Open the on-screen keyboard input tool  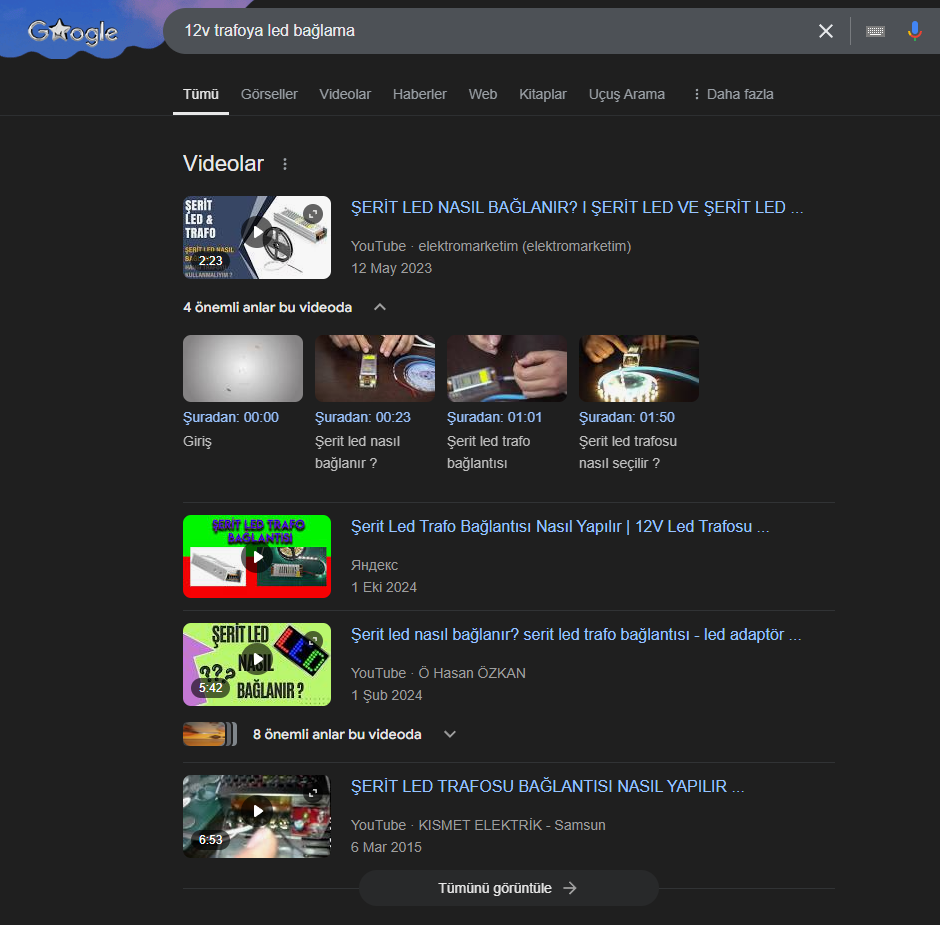(875, 31)
